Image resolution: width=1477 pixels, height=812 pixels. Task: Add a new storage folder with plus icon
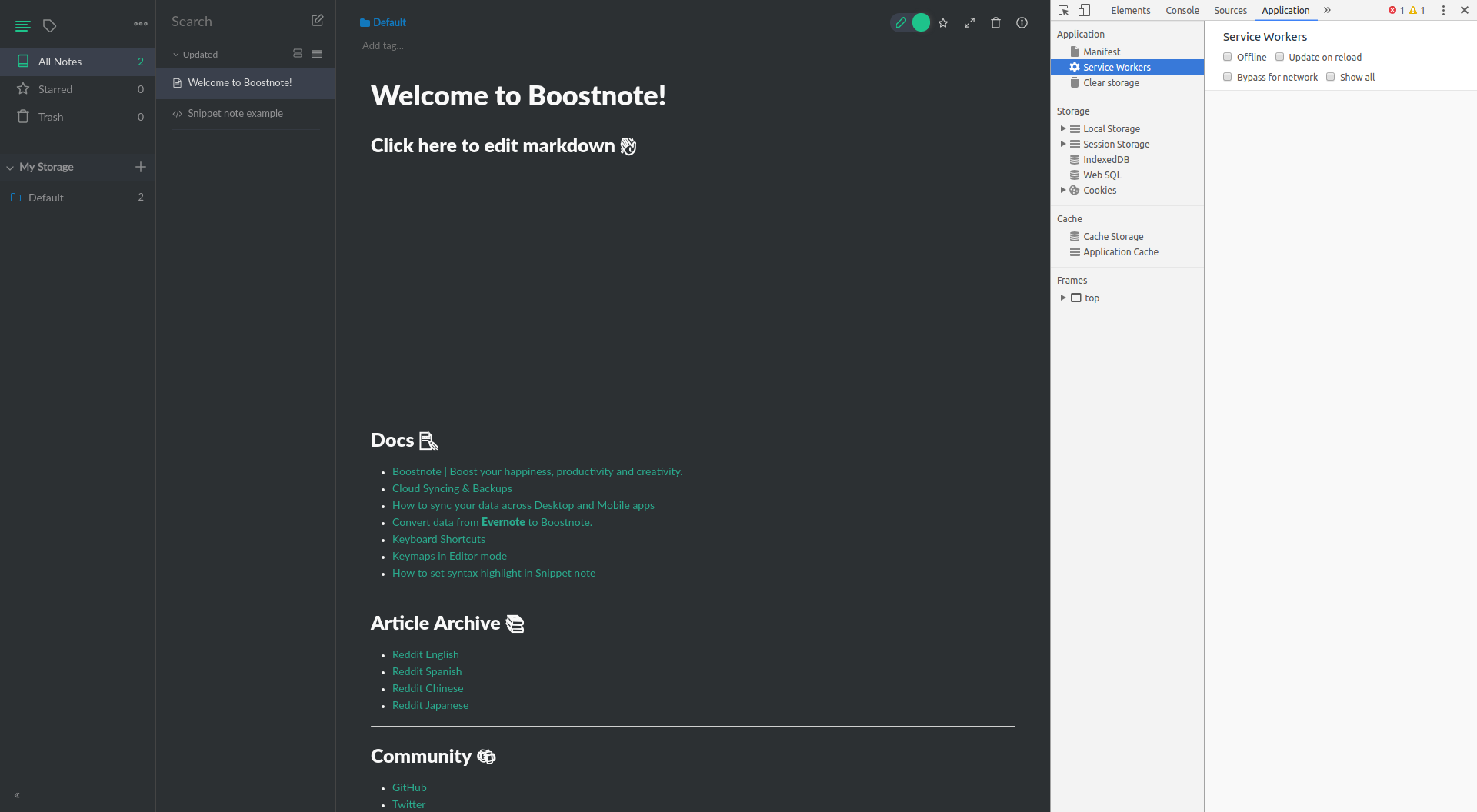[141, 167]
